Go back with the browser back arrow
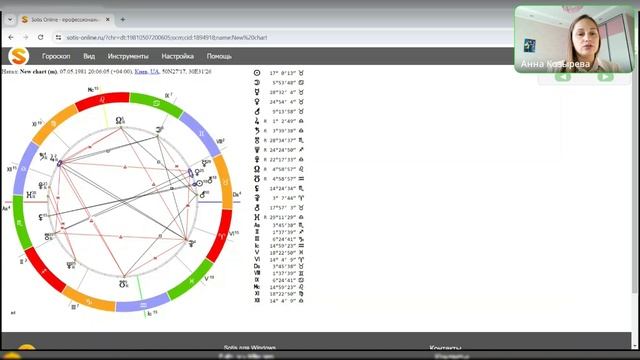 pos(11,37)
